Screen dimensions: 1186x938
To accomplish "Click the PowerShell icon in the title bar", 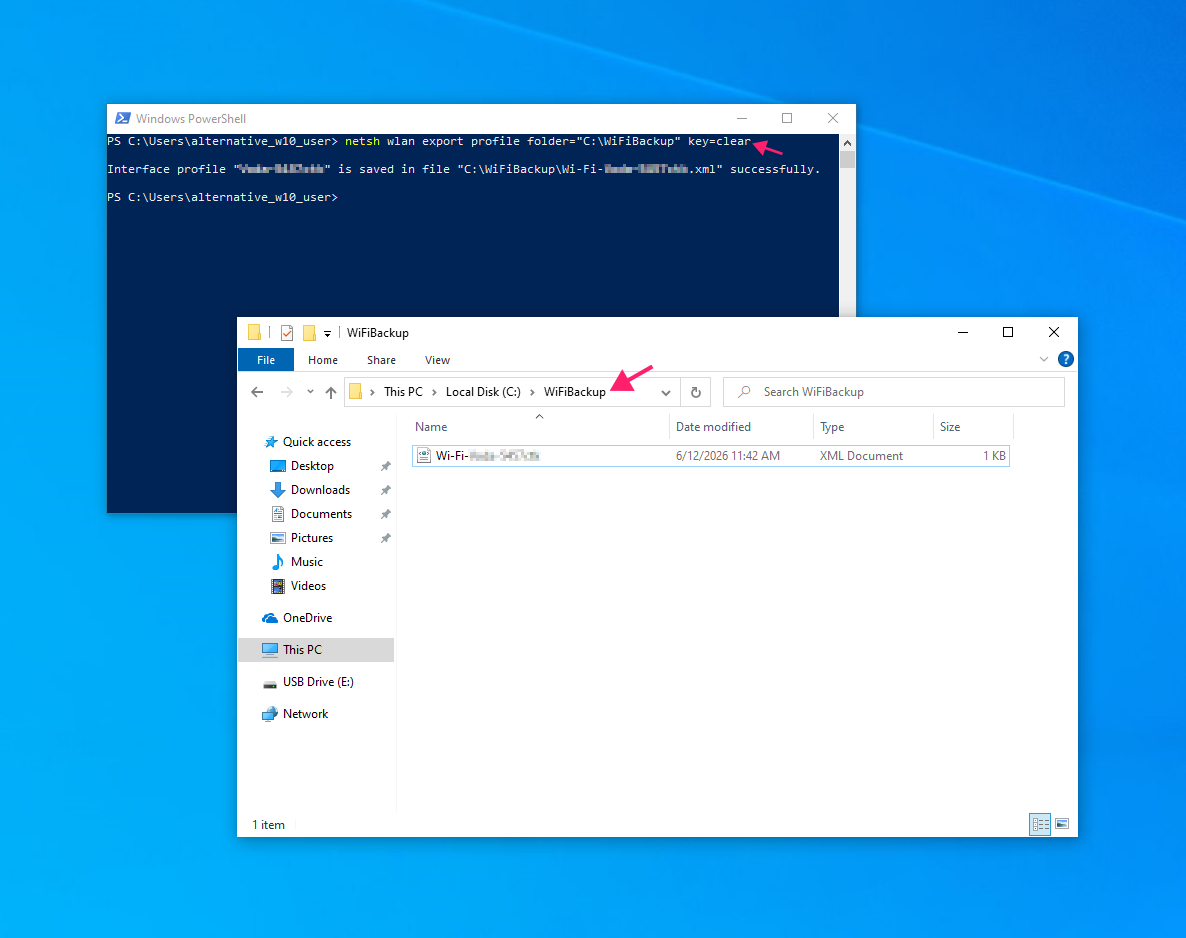I will coord(123,118).
